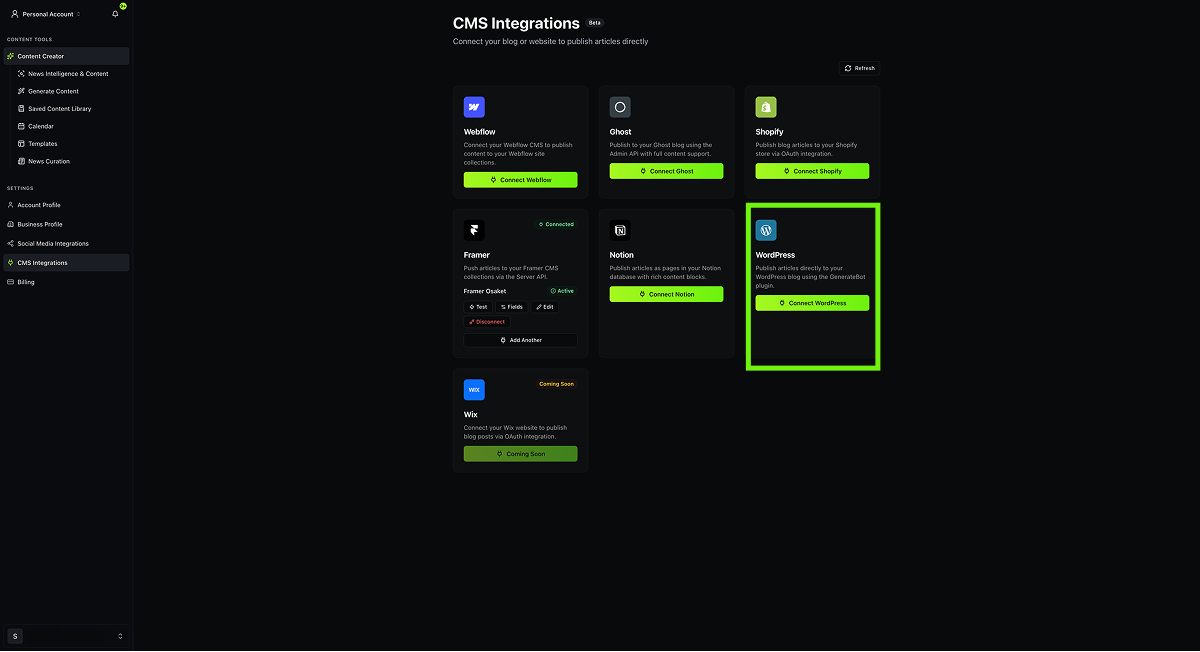This screenshot has height=652, width=1200.
Task: Expand the Personal Account switcher
Action: (46, 14)
